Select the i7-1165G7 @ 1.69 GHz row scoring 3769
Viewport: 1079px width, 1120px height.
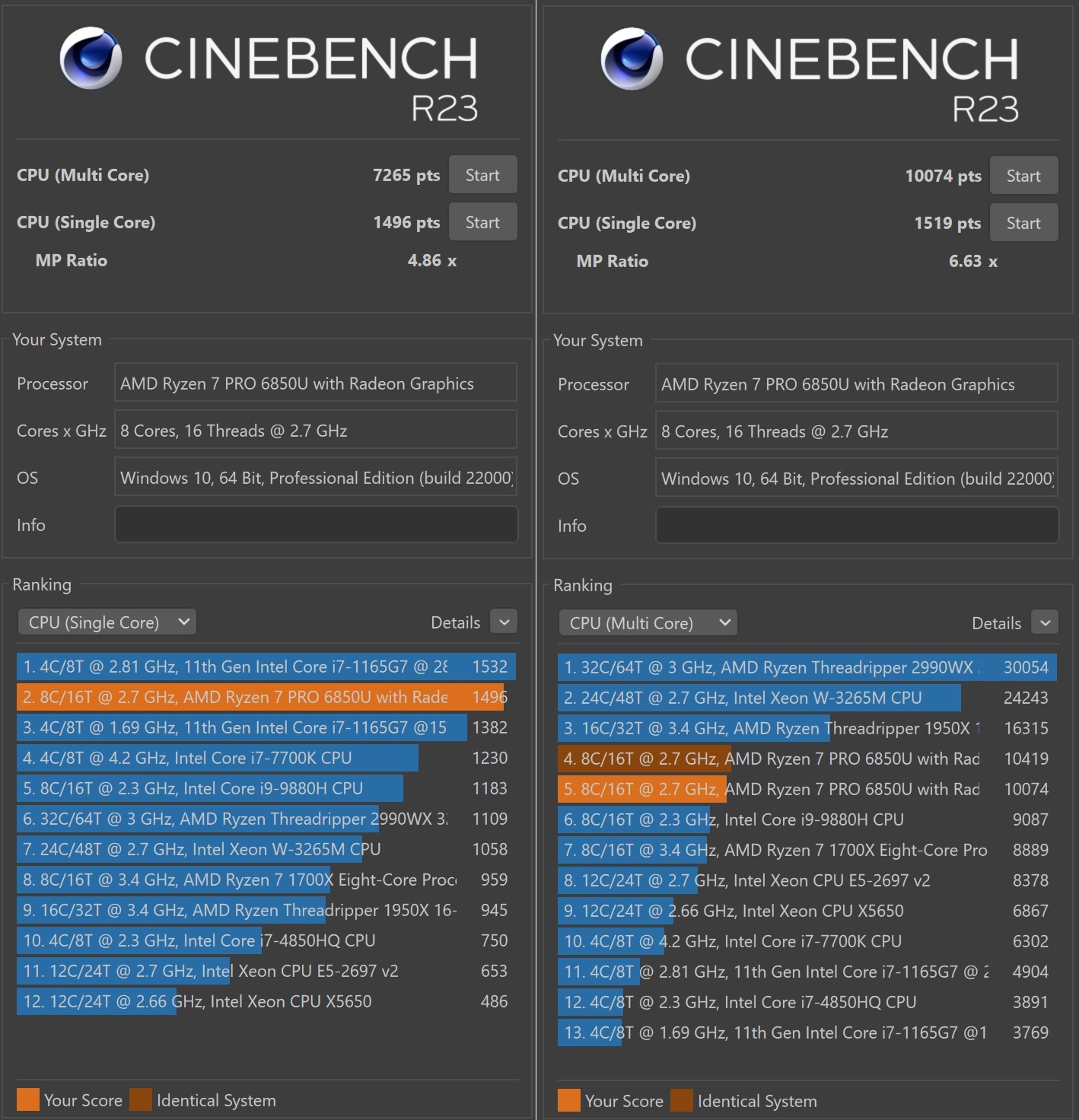click(807, 1032)
